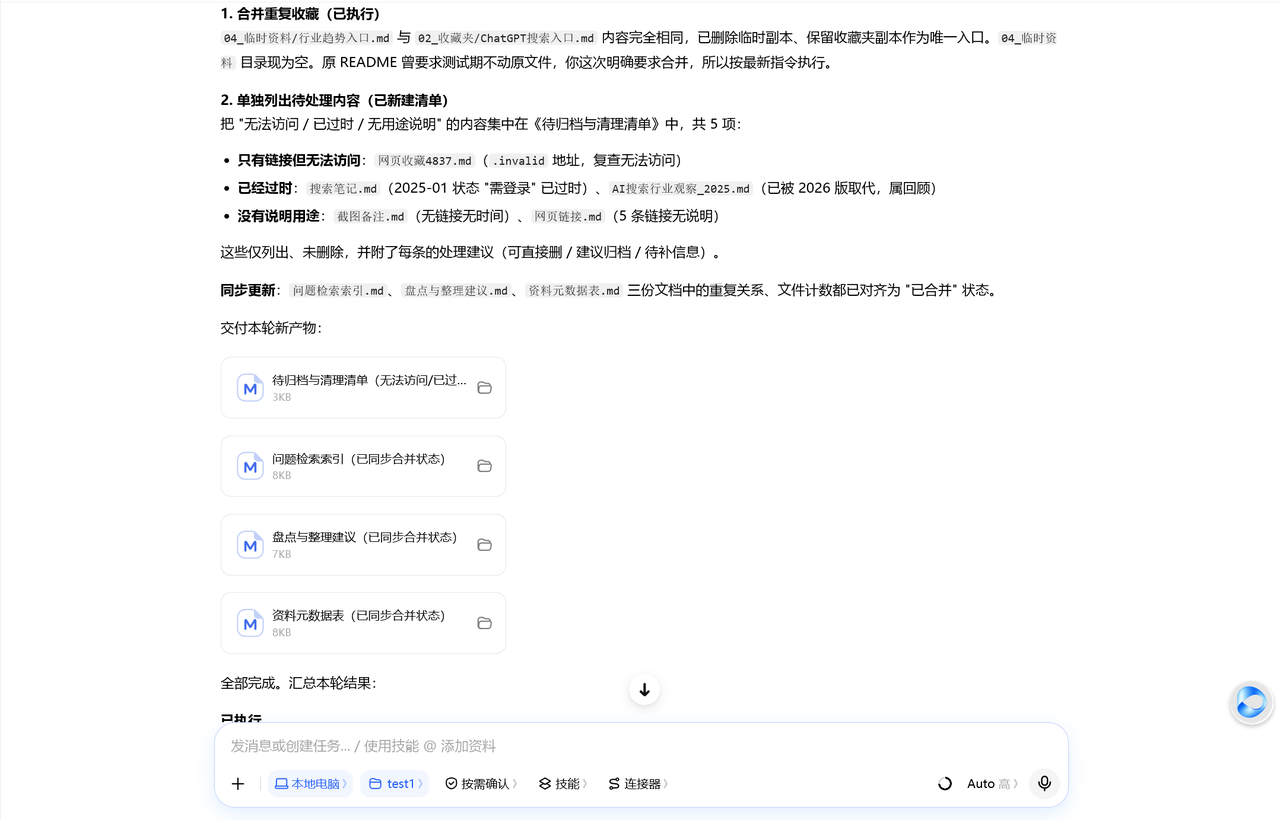Click the 盘点与整理建议.md inline code text
This screenshot has height=820, width=1280.
tap(456, 291)
